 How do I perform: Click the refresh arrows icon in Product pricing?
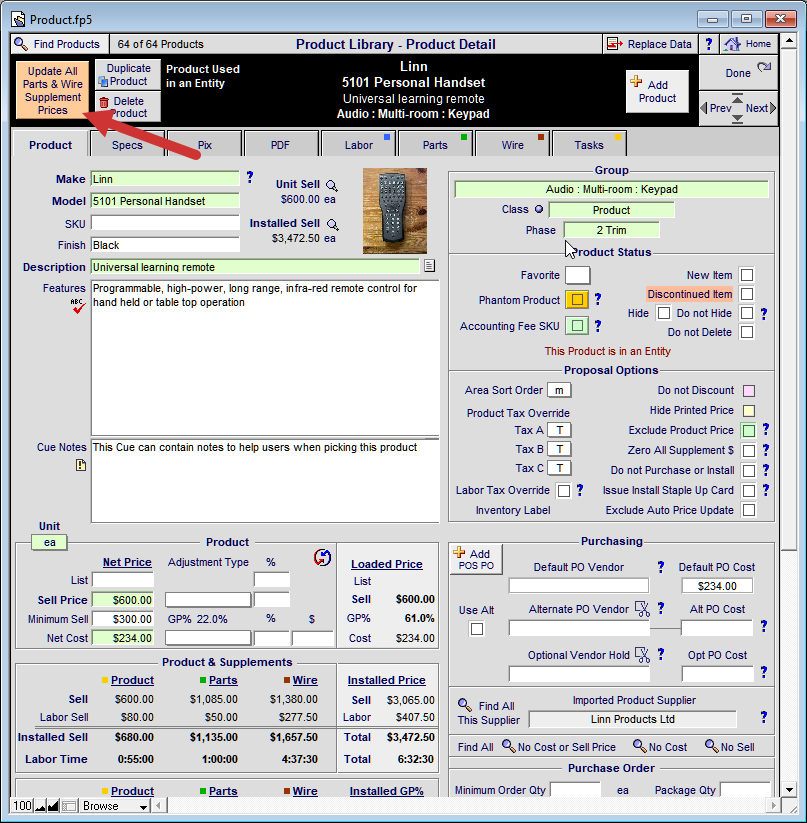322,557
